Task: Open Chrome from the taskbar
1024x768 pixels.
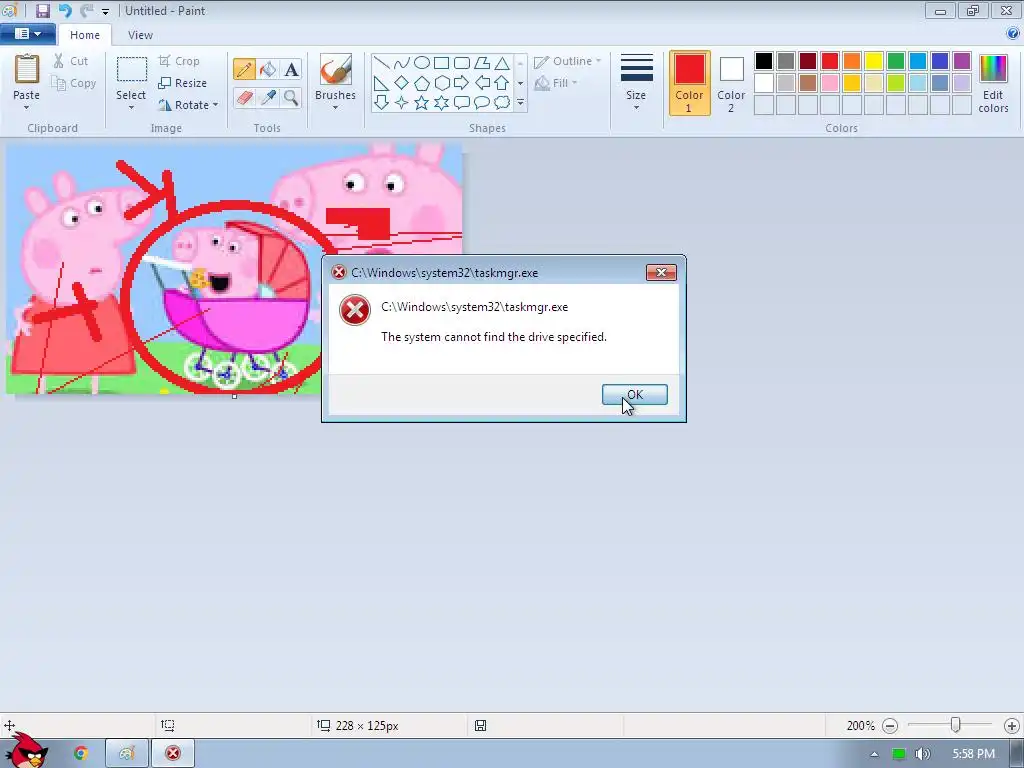Action: [x=80, y=753]
